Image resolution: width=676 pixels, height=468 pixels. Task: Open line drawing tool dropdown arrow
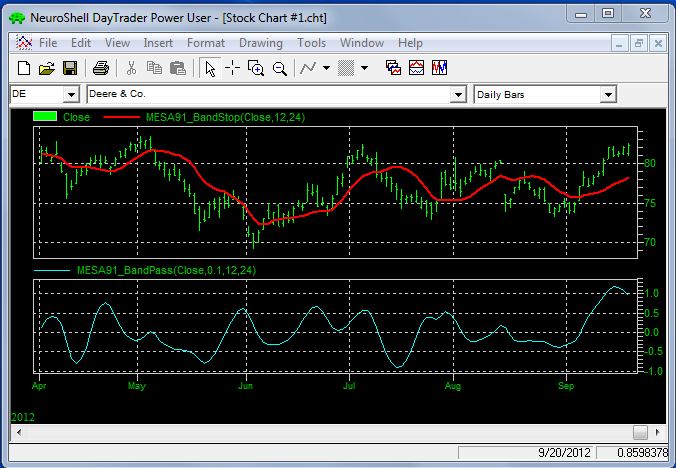pos(326,68)
